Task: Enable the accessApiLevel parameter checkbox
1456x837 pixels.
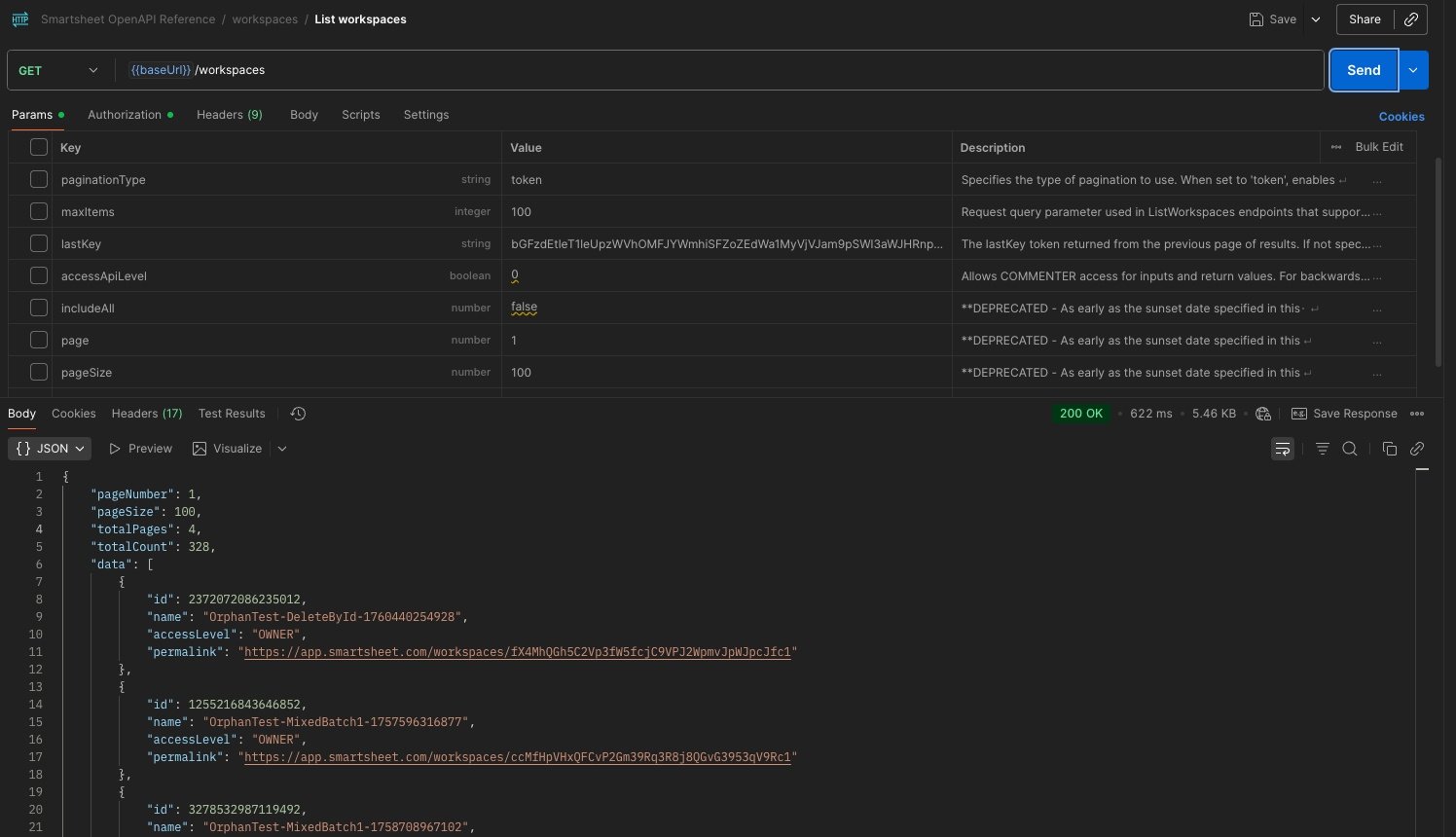Action: click(39, 275)
